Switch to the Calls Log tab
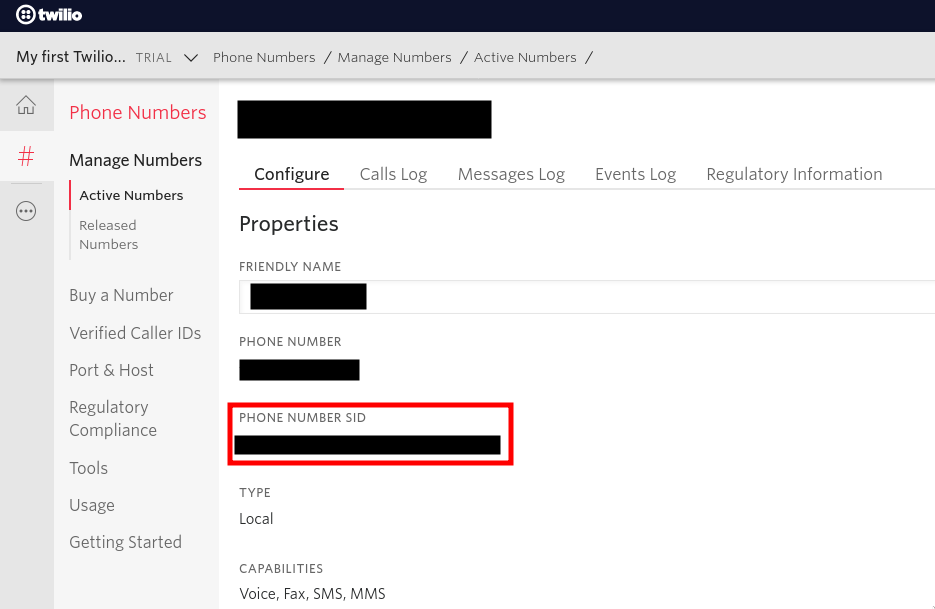The width and height of the screenshot is (935, 609). pyautogui.click(x=393, y=174)
